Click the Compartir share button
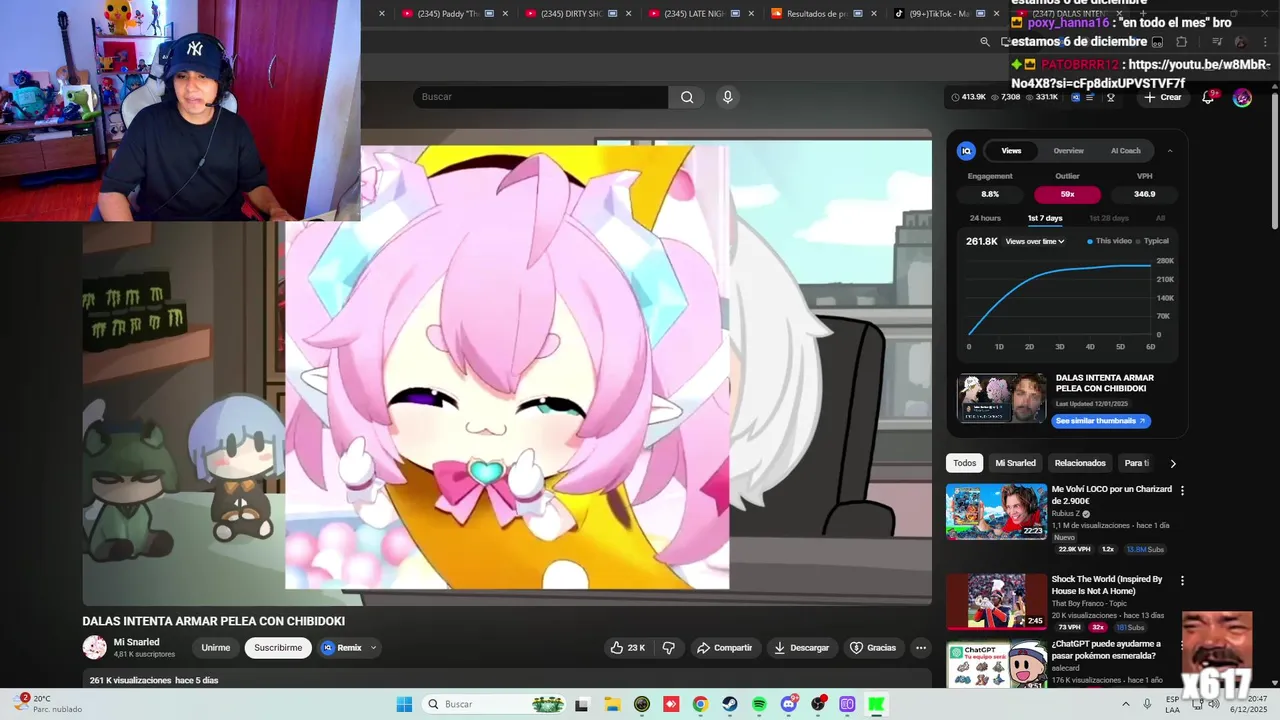This screenshot has height=720, width=1280. (724, 648)
